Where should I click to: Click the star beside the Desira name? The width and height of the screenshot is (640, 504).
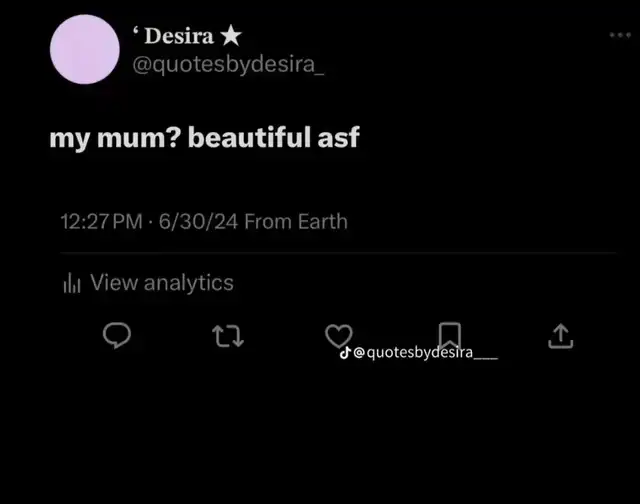pos(230,37)
